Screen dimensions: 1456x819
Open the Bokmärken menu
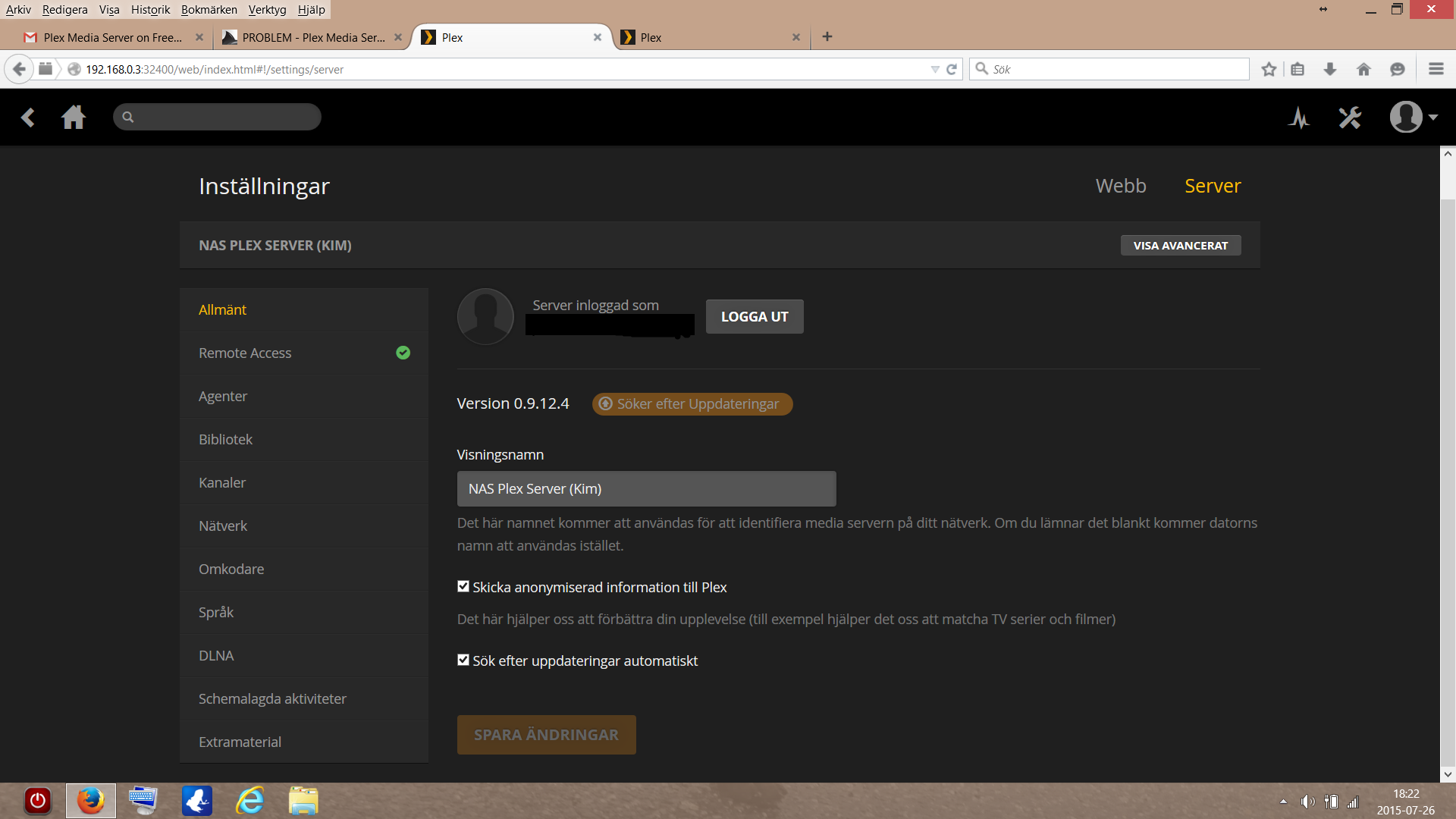pos(209,9)
